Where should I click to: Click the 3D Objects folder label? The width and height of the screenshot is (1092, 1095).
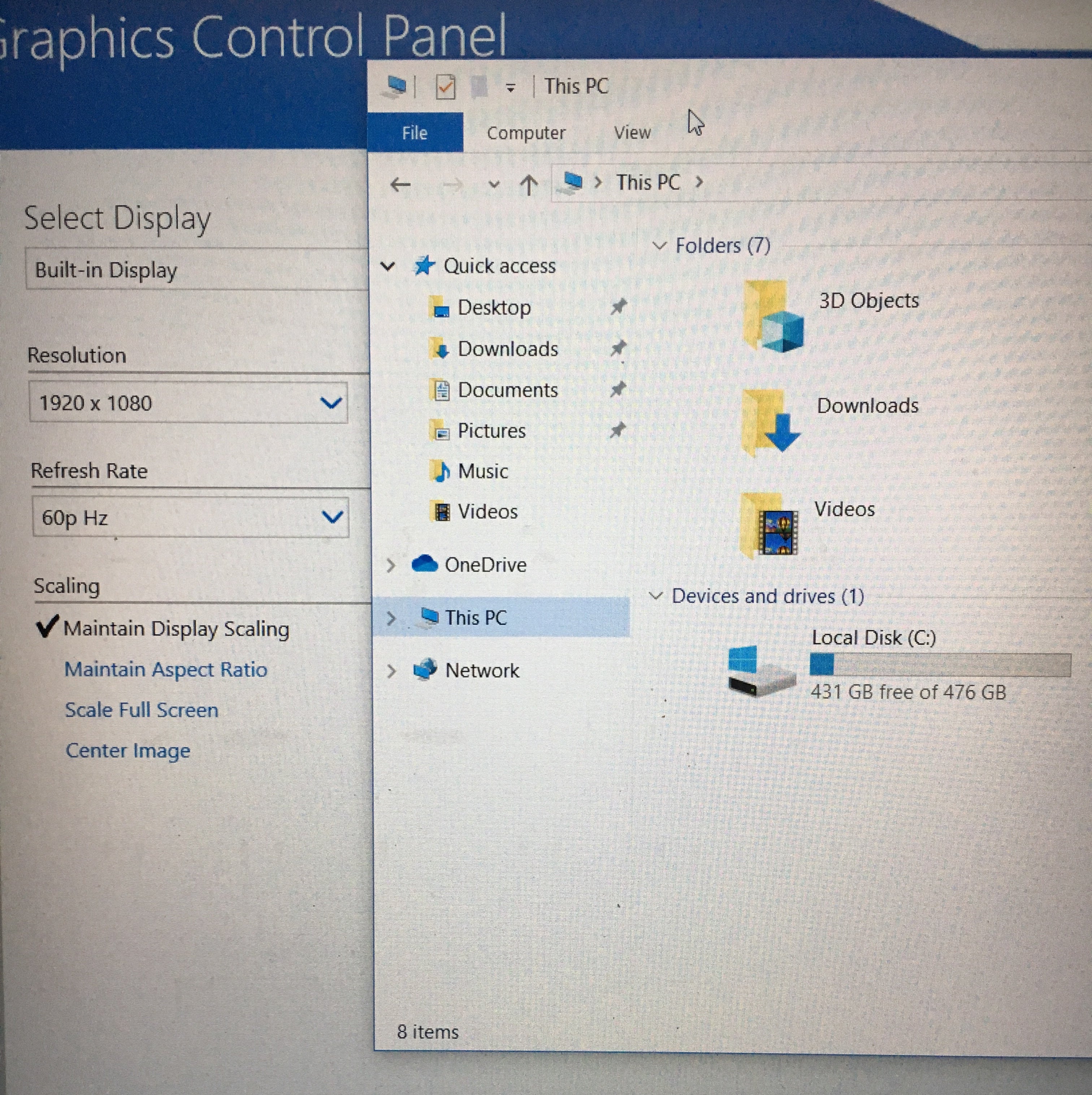[869, 300]
